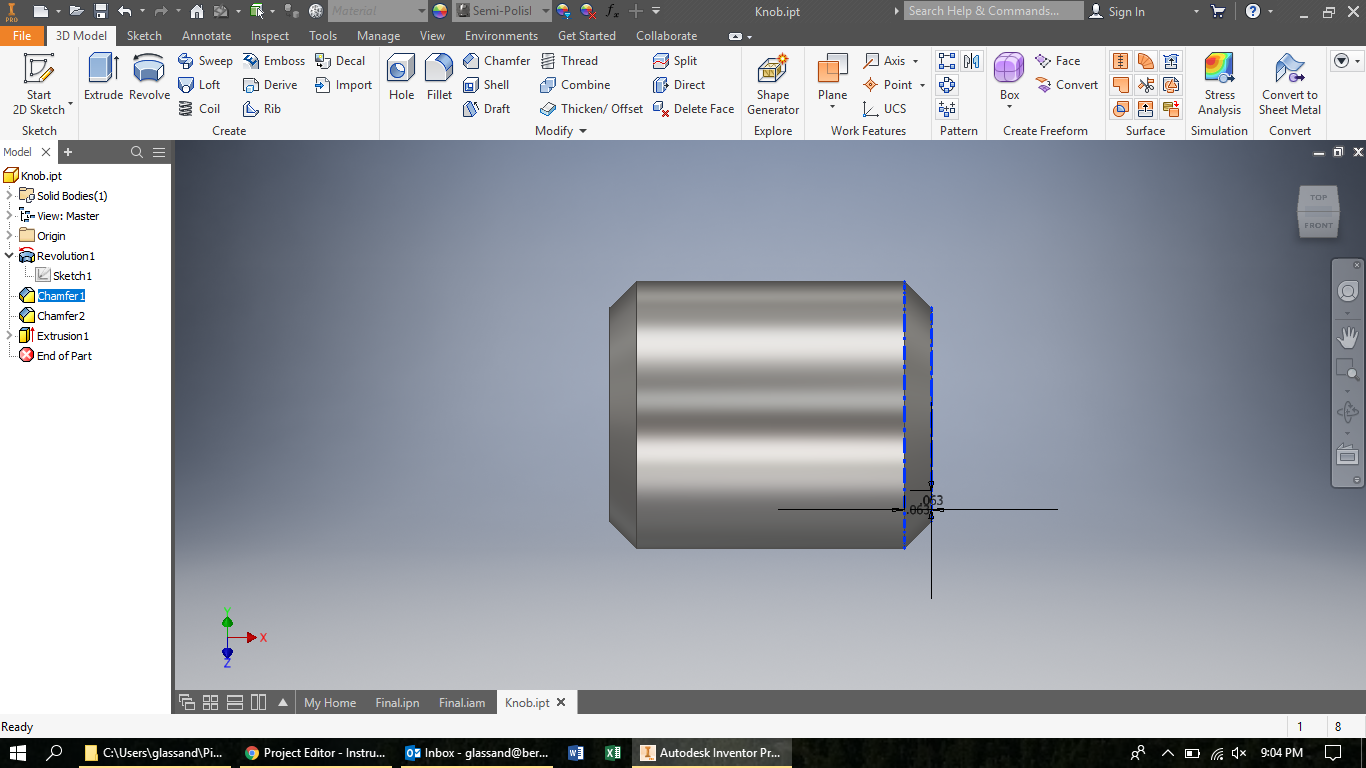Click the ViewCube FRONT face
The image size is (1366, 768).
pyautogui.click(x=1318, y=226)
